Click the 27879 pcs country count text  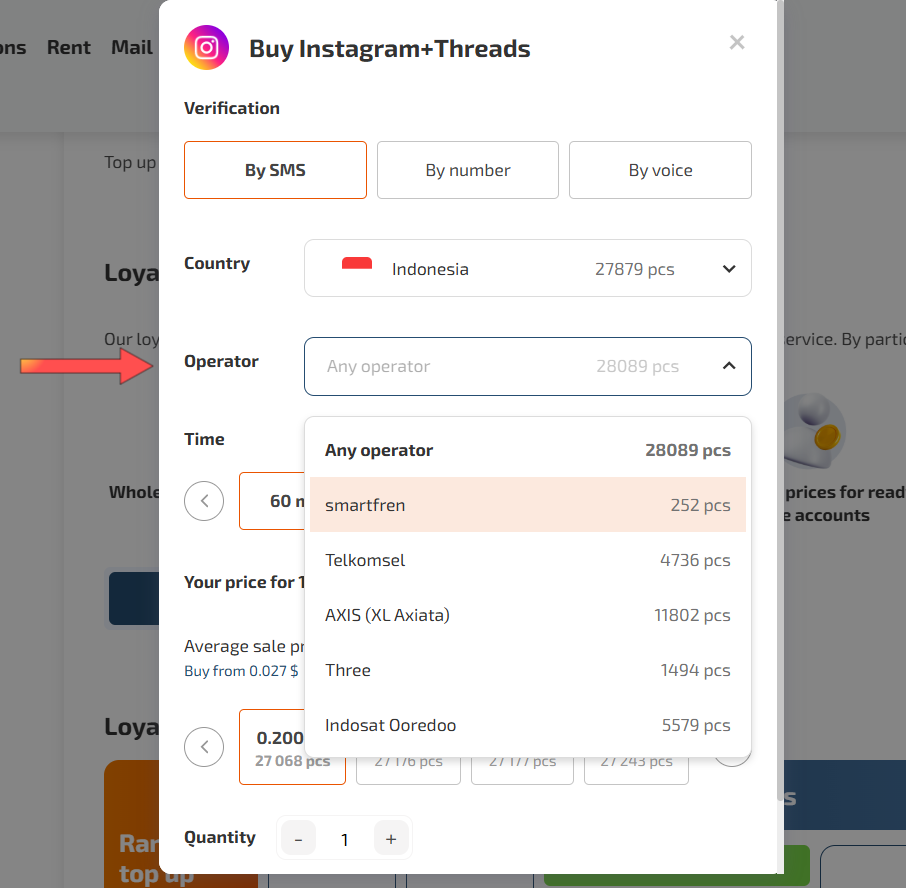[634, 269]
